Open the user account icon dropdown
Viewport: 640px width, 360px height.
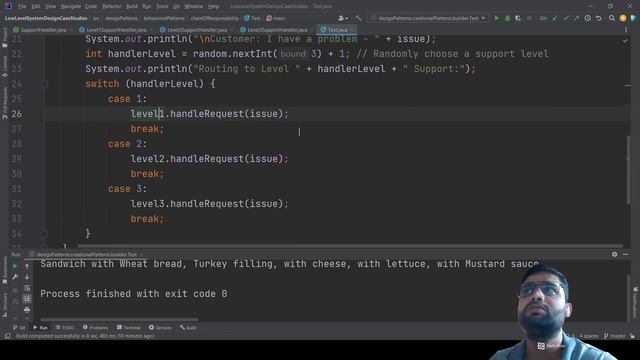[x=343, y=18]
